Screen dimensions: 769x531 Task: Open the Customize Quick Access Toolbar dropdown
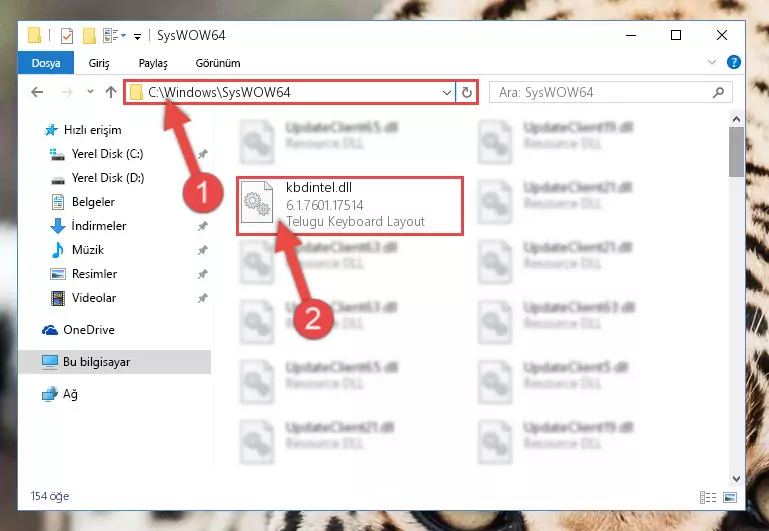coord(137,36)
